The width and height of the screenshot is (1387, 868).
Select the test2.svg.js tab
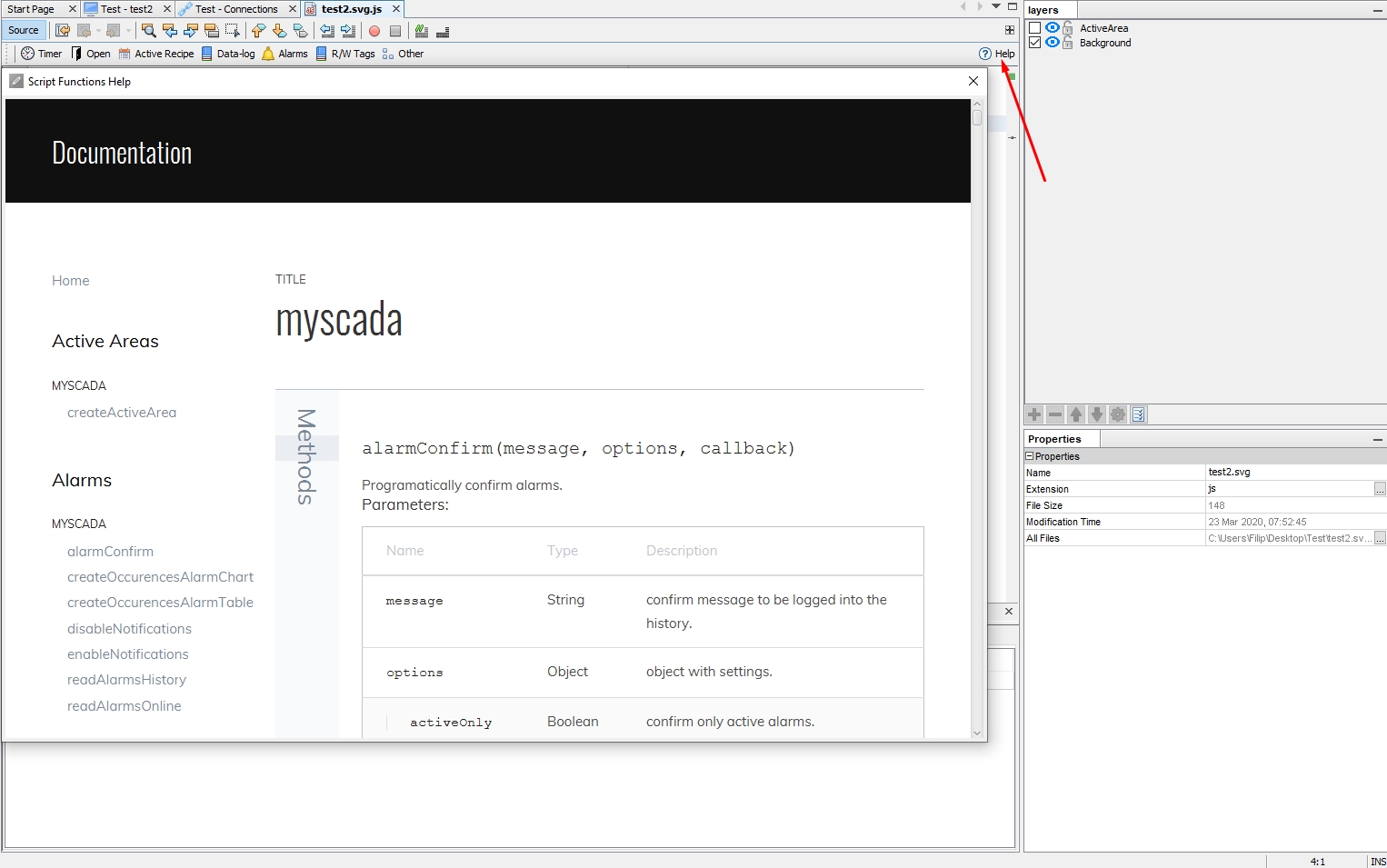[x=352, y=9]
